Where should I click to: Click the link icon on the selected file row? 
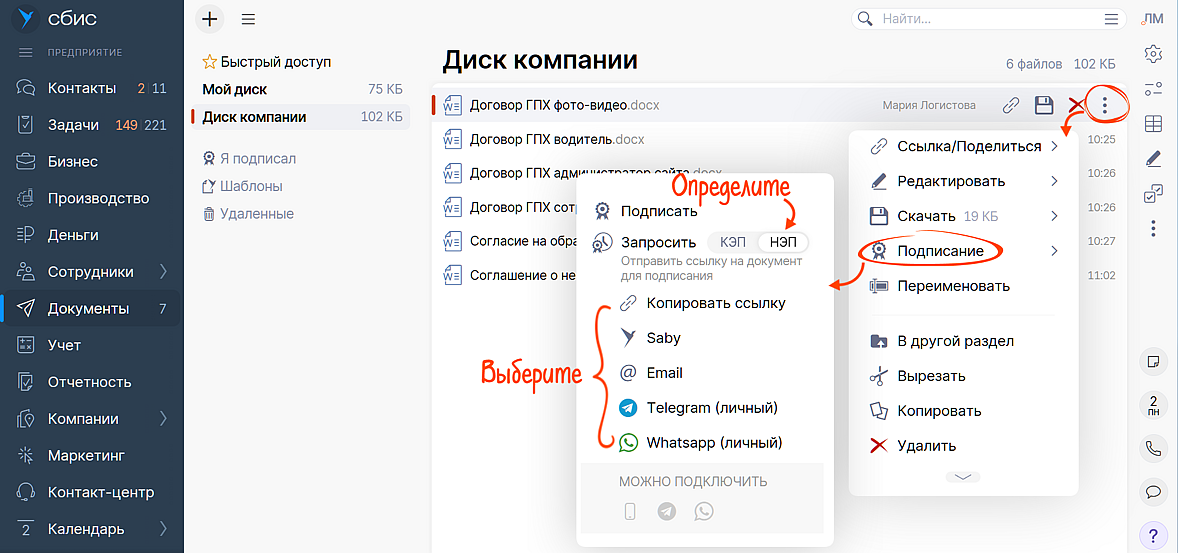tap(1011, 105)
